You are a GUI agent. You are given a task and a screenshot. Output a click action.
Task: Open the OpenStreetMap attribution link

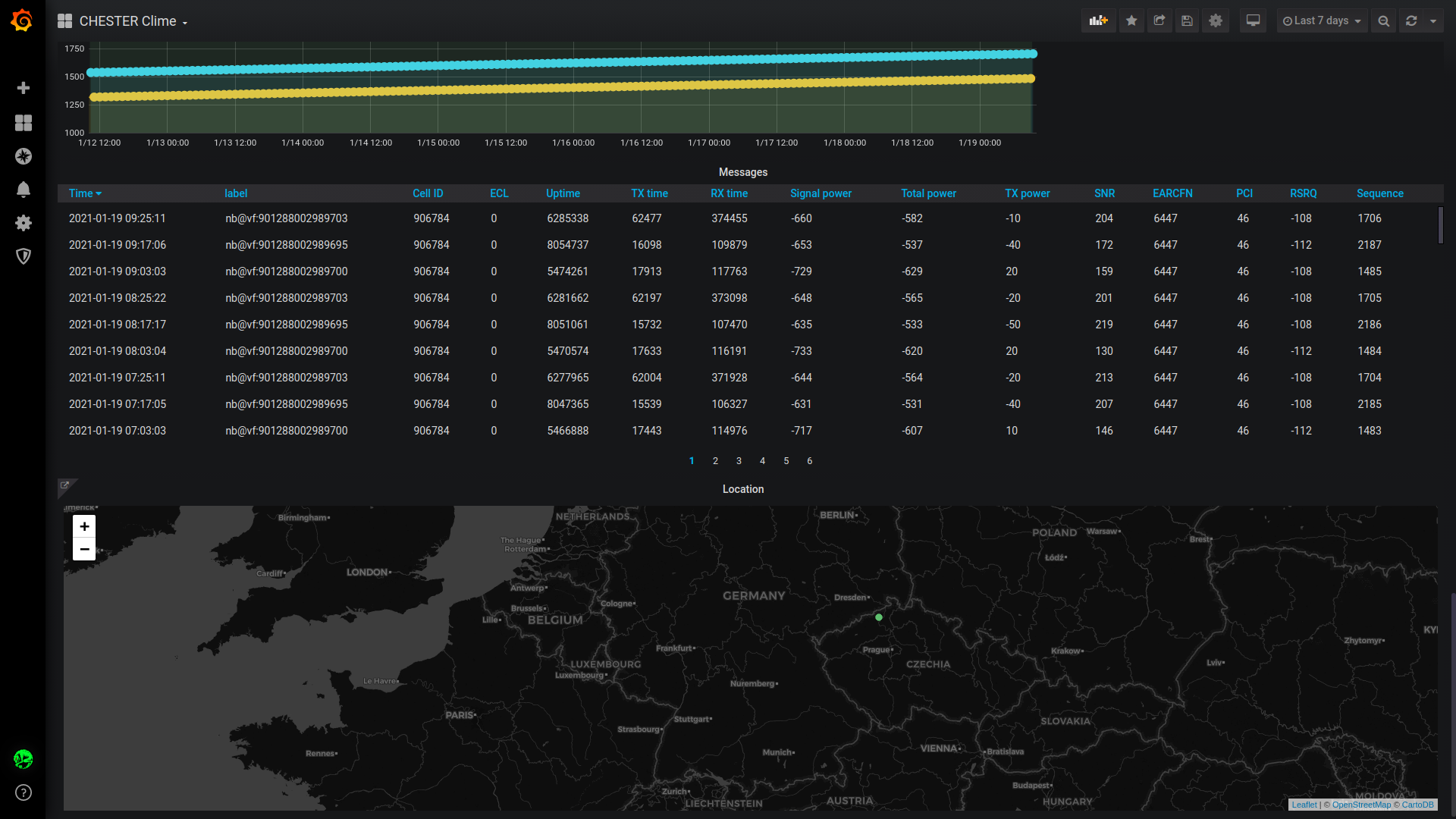coord(1361,805)
